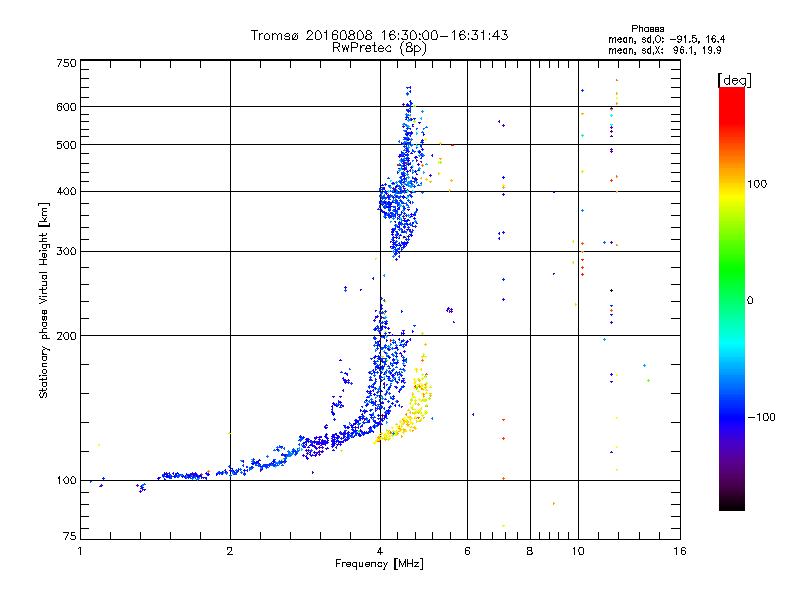Click the y-axis tick label '750'
This screenshot has height=600, width=800.
click(66, 63)
